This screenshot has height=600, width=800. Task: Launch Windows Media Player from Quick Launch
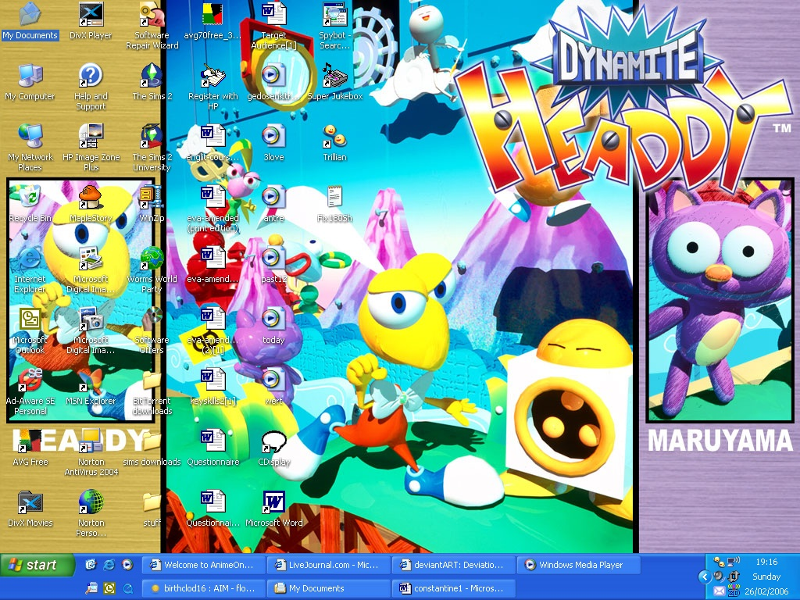click(127, 565)
